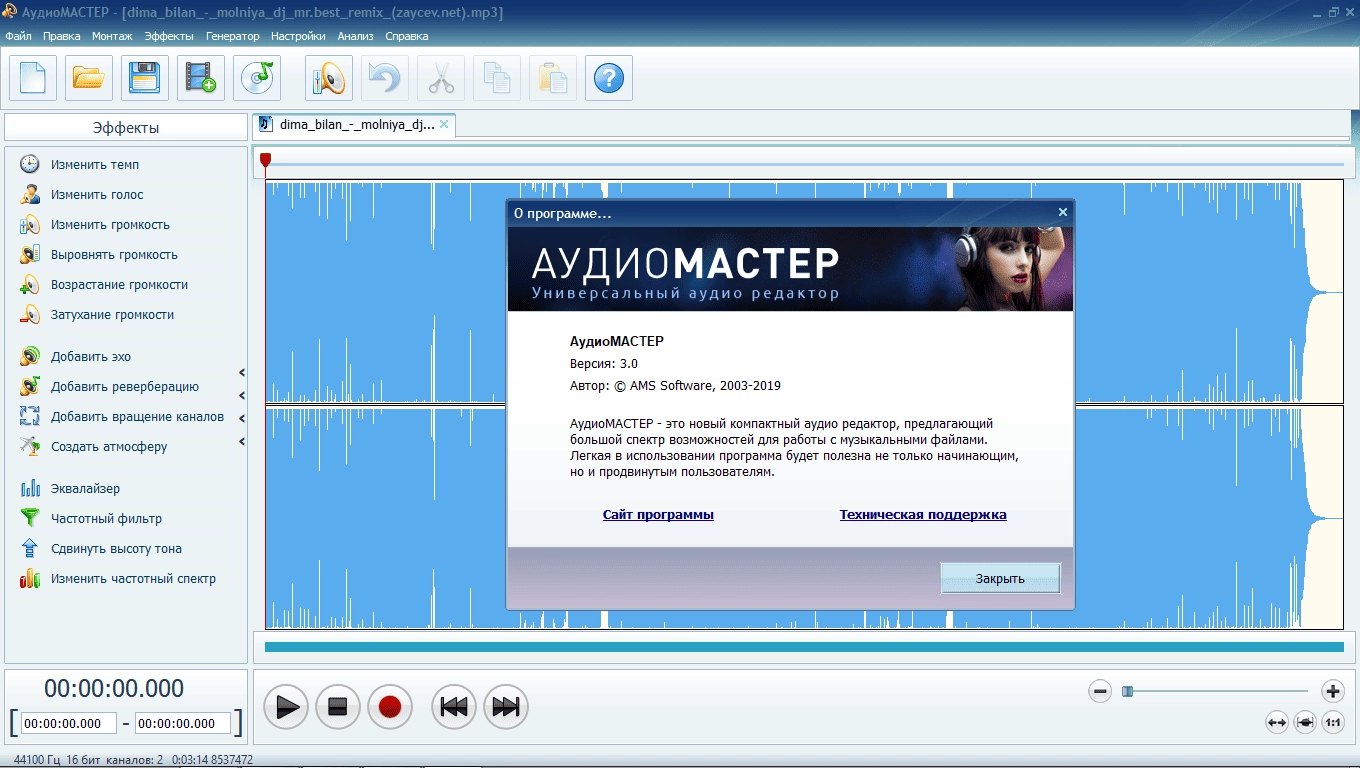
Task: Stop playback with the square Stop button
Action: pos(338,707)
